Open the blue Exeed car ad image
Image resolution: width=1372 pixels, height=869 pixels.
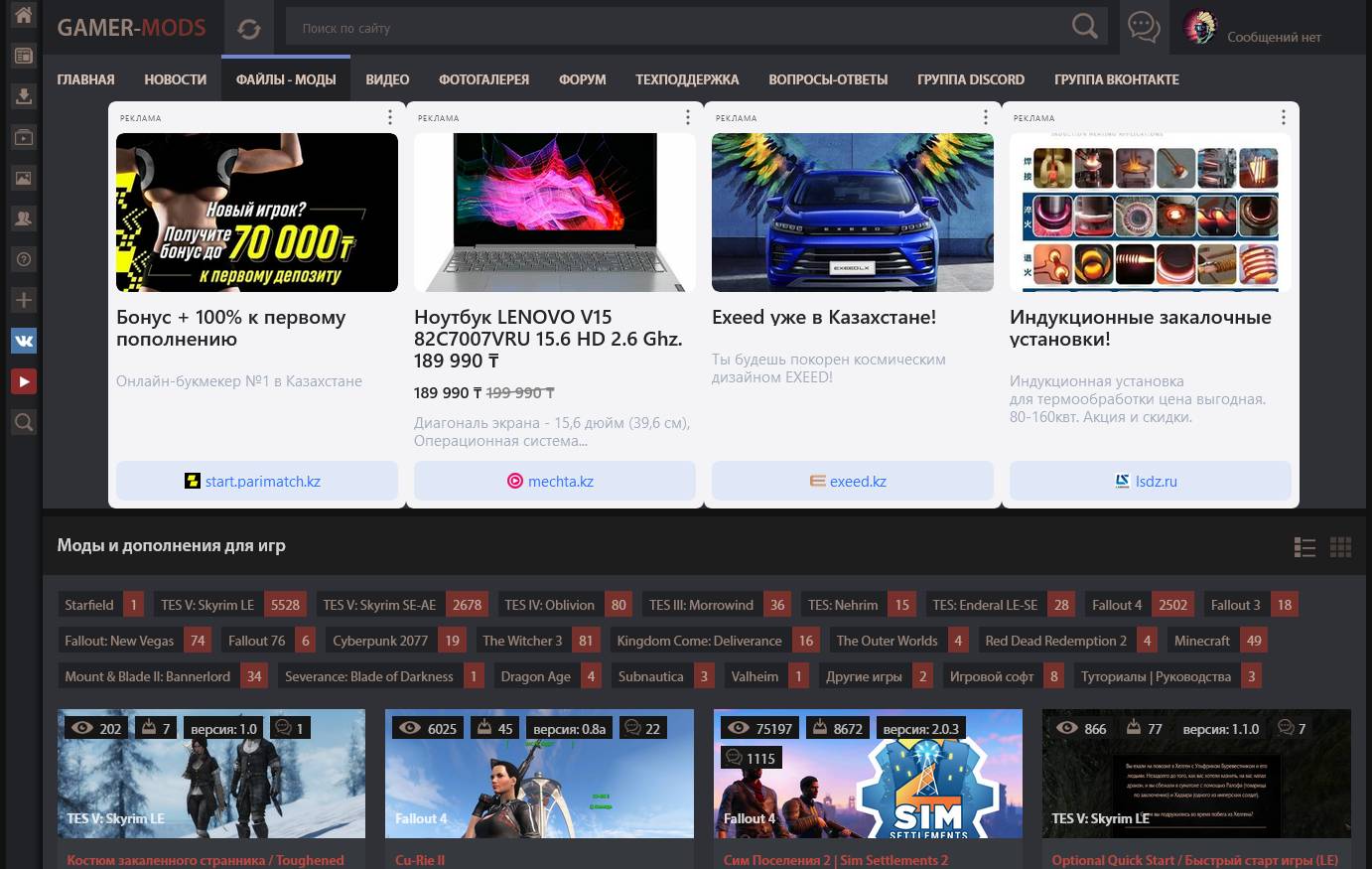(x=853, y=213)
